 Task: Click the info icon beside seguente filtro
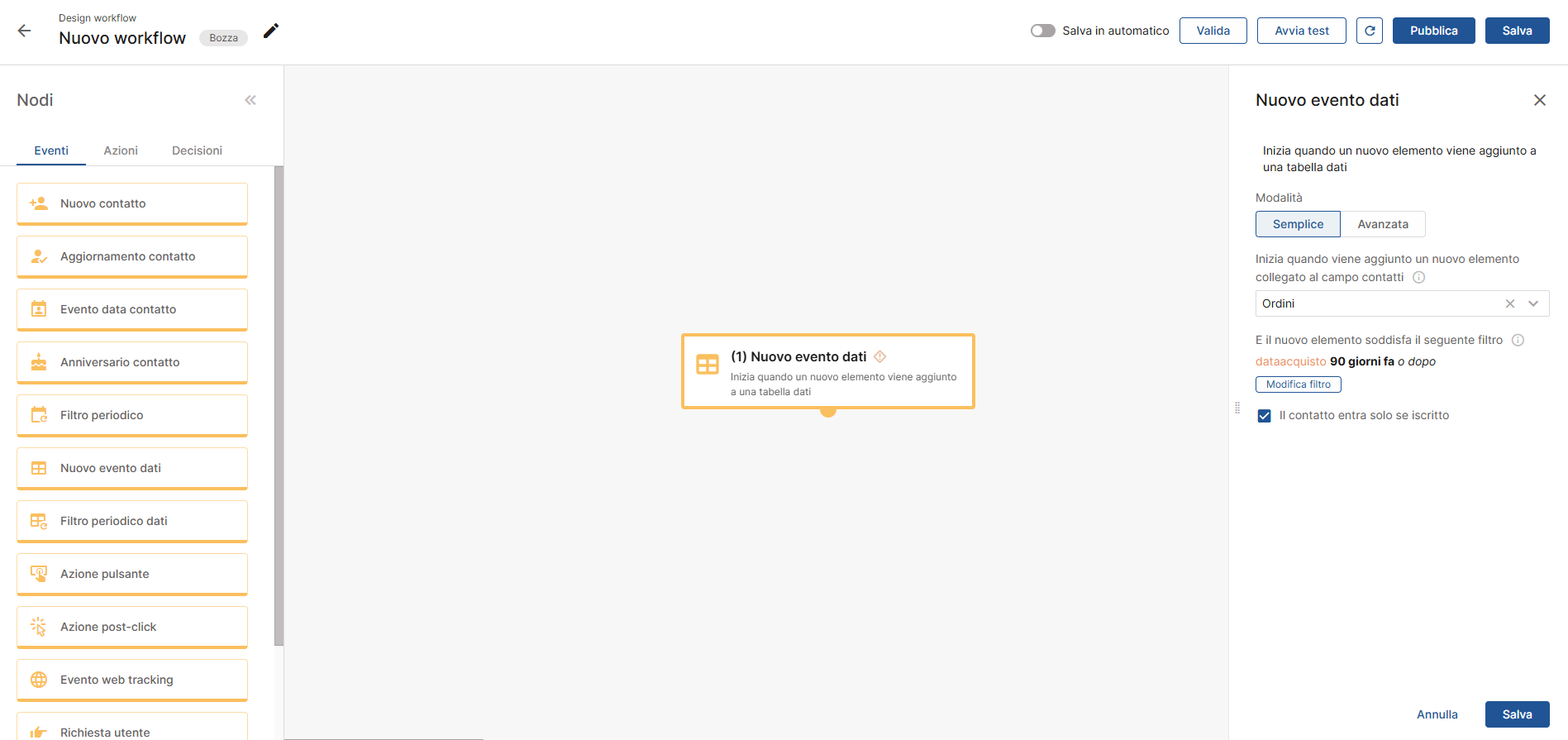(1518, 340)
